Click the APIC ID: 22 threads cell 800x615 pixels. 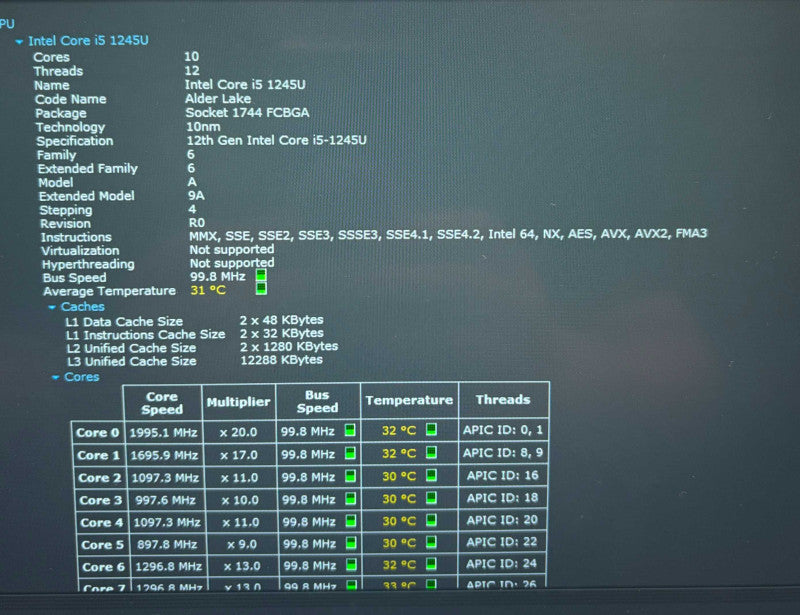pos(502,542)
